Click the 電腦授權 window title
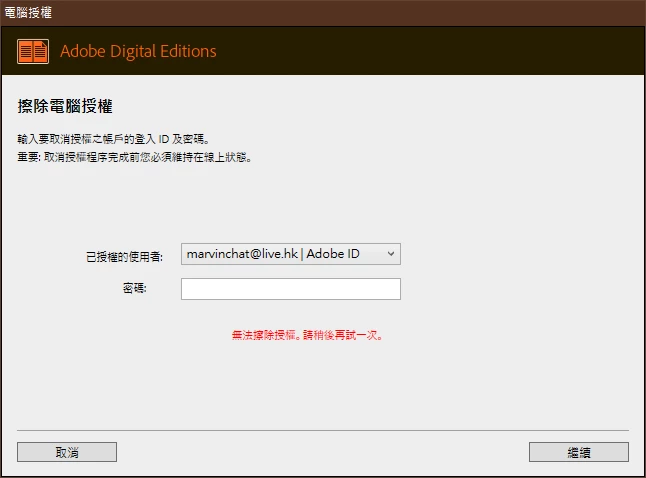646x478 pixels. [x=28, y=12]
